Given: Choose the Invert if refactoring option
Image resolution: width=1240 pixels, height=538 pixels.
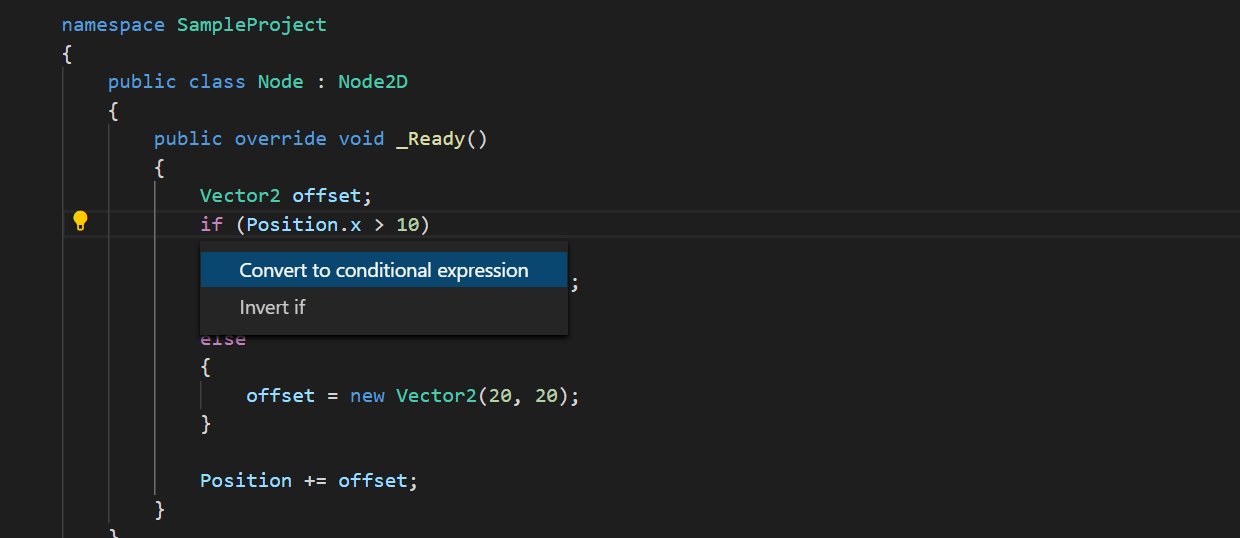Looking at the screenshot, I should click(273, 307).
